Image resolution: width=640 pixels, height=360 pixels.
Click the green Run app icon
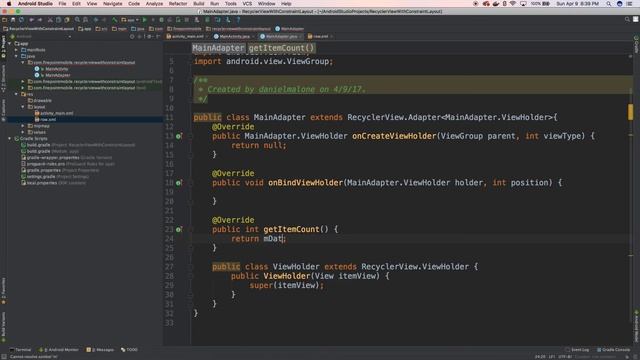tap(144, 20)
